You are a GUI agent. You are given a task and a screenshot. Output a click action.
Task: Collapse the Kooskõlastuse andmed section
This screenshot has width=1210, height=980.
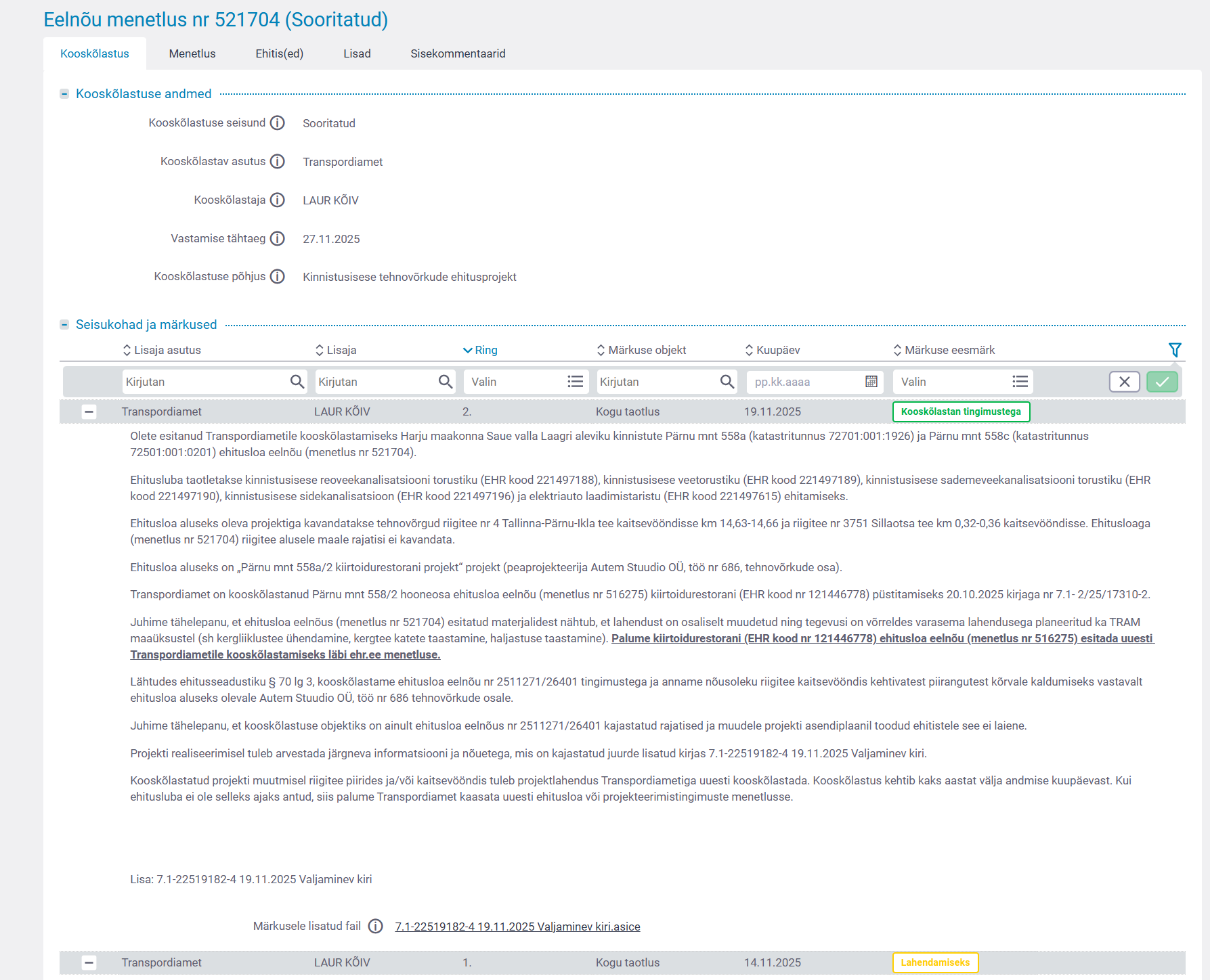[x=64, y=94]
